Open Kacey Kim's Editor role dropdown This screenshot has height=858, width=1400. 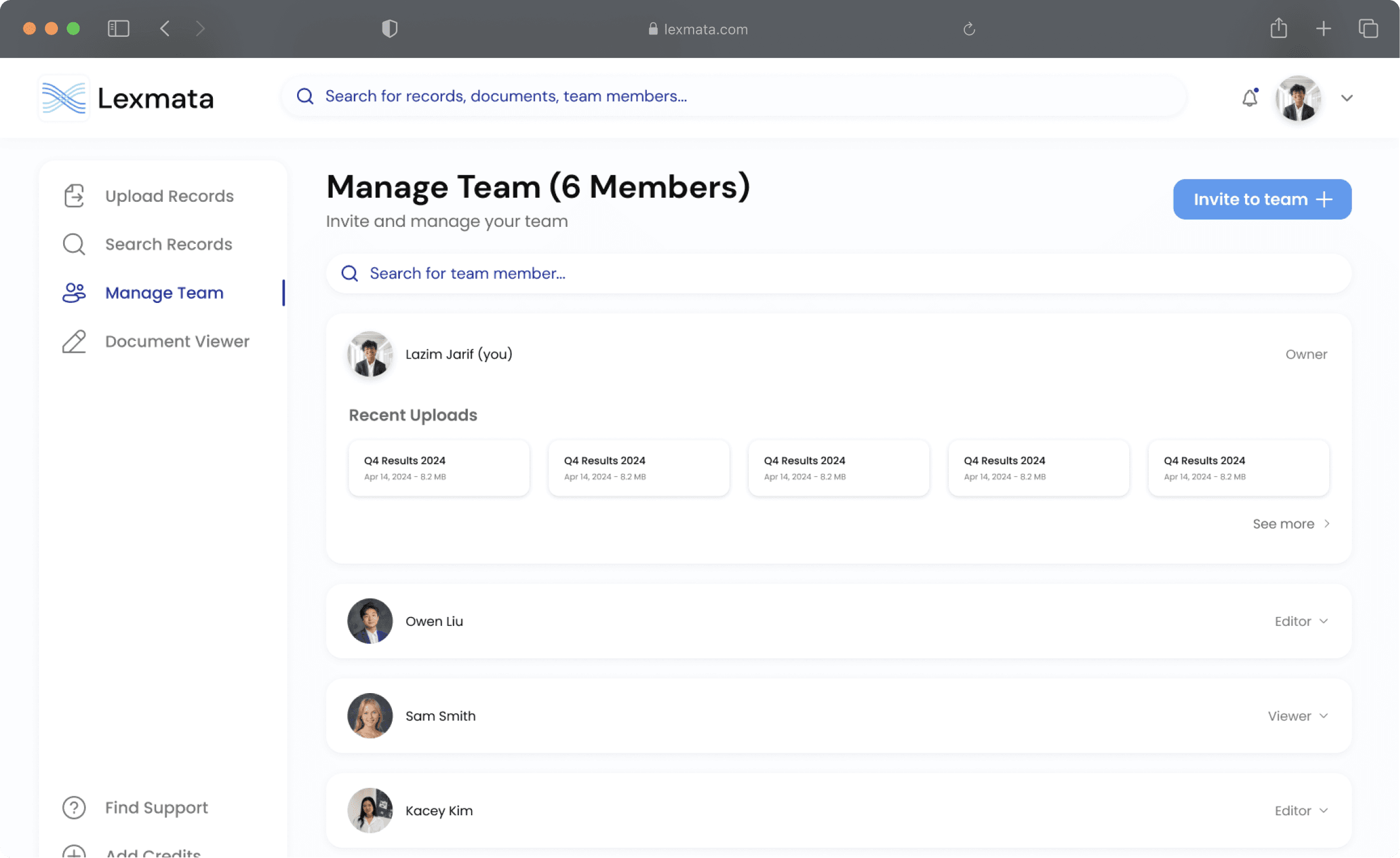point(1301,811)
